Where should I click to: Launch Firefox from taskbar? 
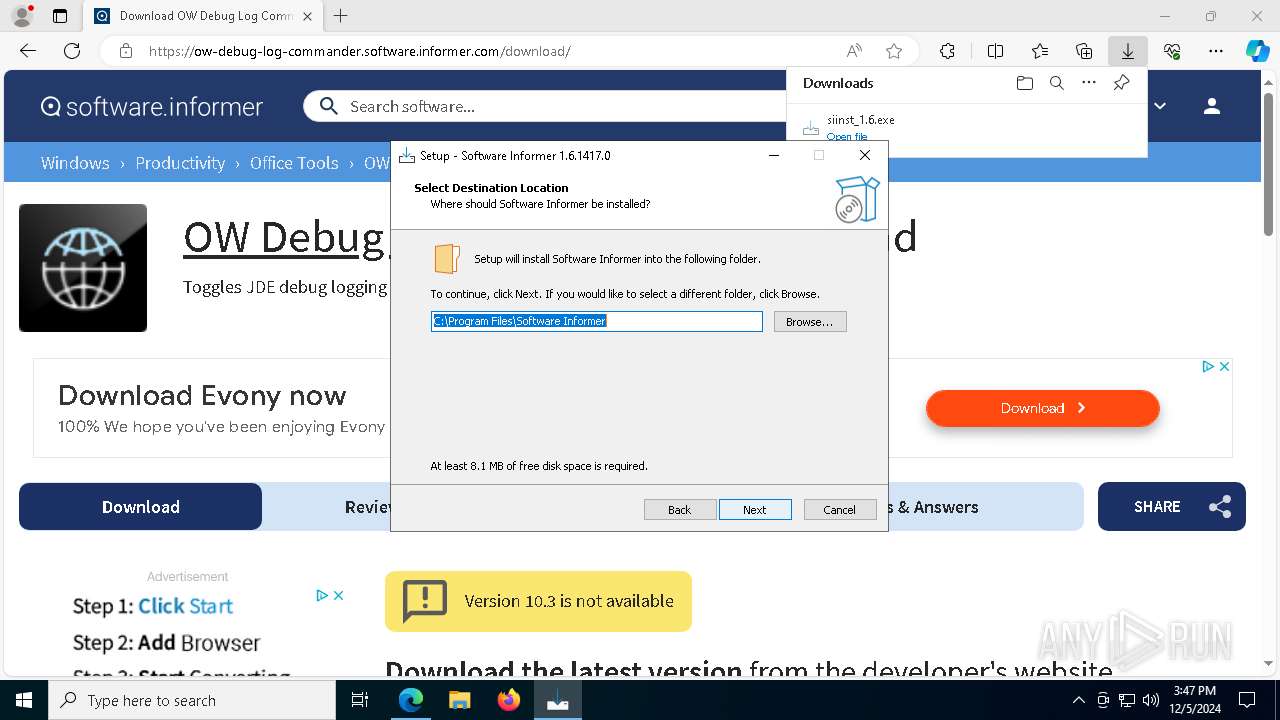[509, 700]
